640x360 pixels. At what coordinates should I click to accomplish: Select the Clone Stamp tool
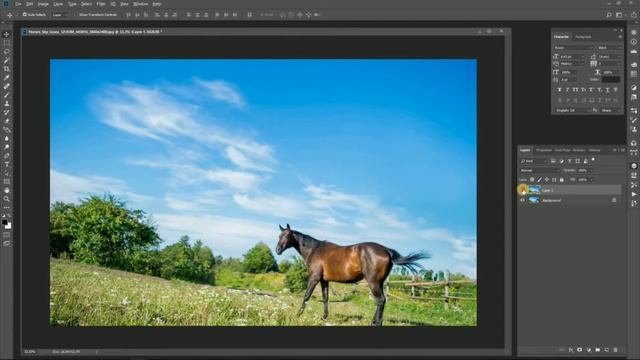click(7, 104)
